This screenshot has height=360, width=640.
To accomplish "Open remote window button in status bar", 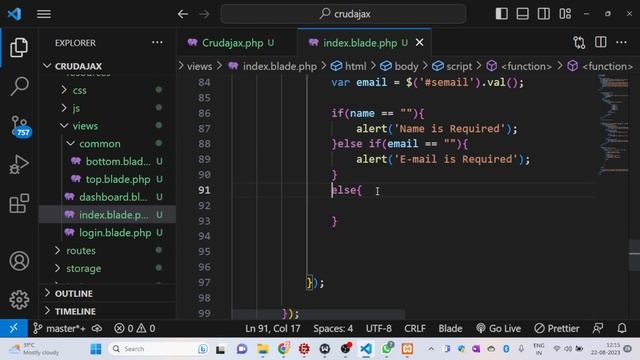I will 14,329.
